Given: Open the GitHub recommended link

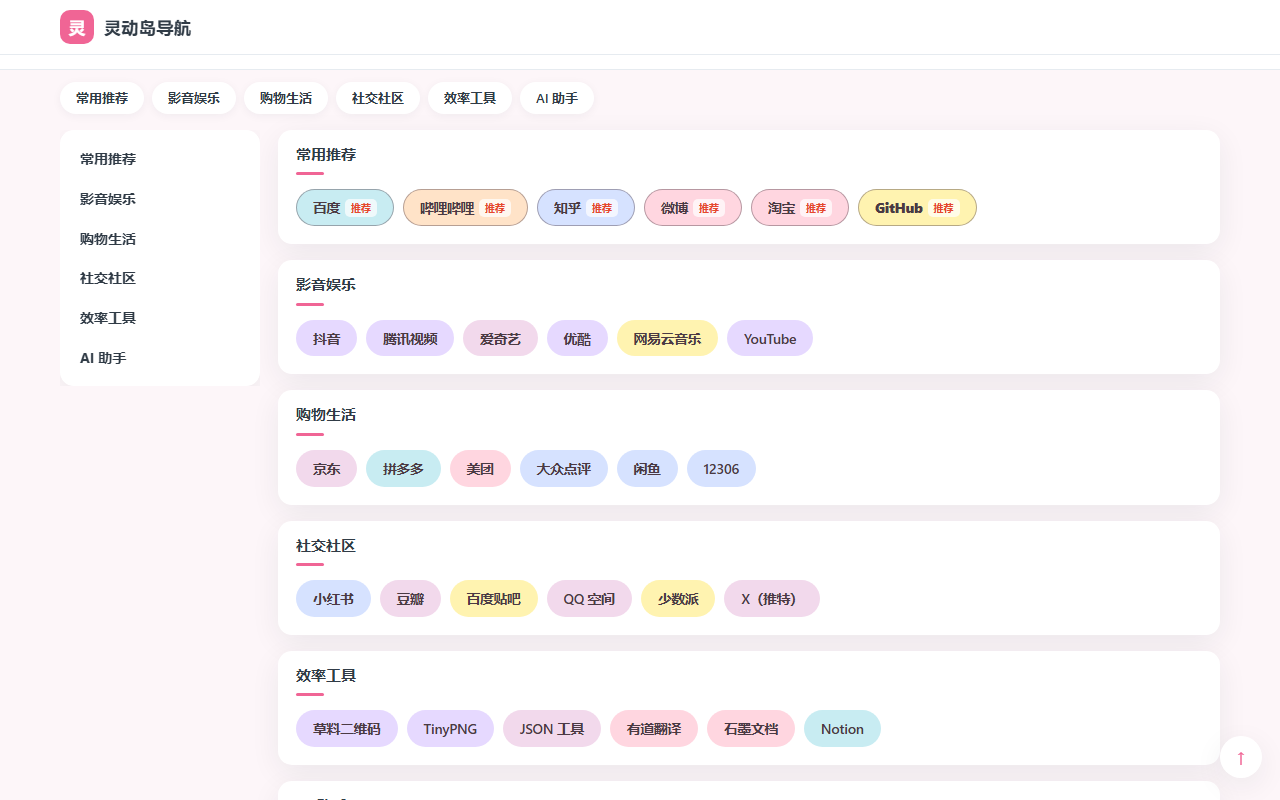Looking at the screenshot, I should [x=917, y=208].
